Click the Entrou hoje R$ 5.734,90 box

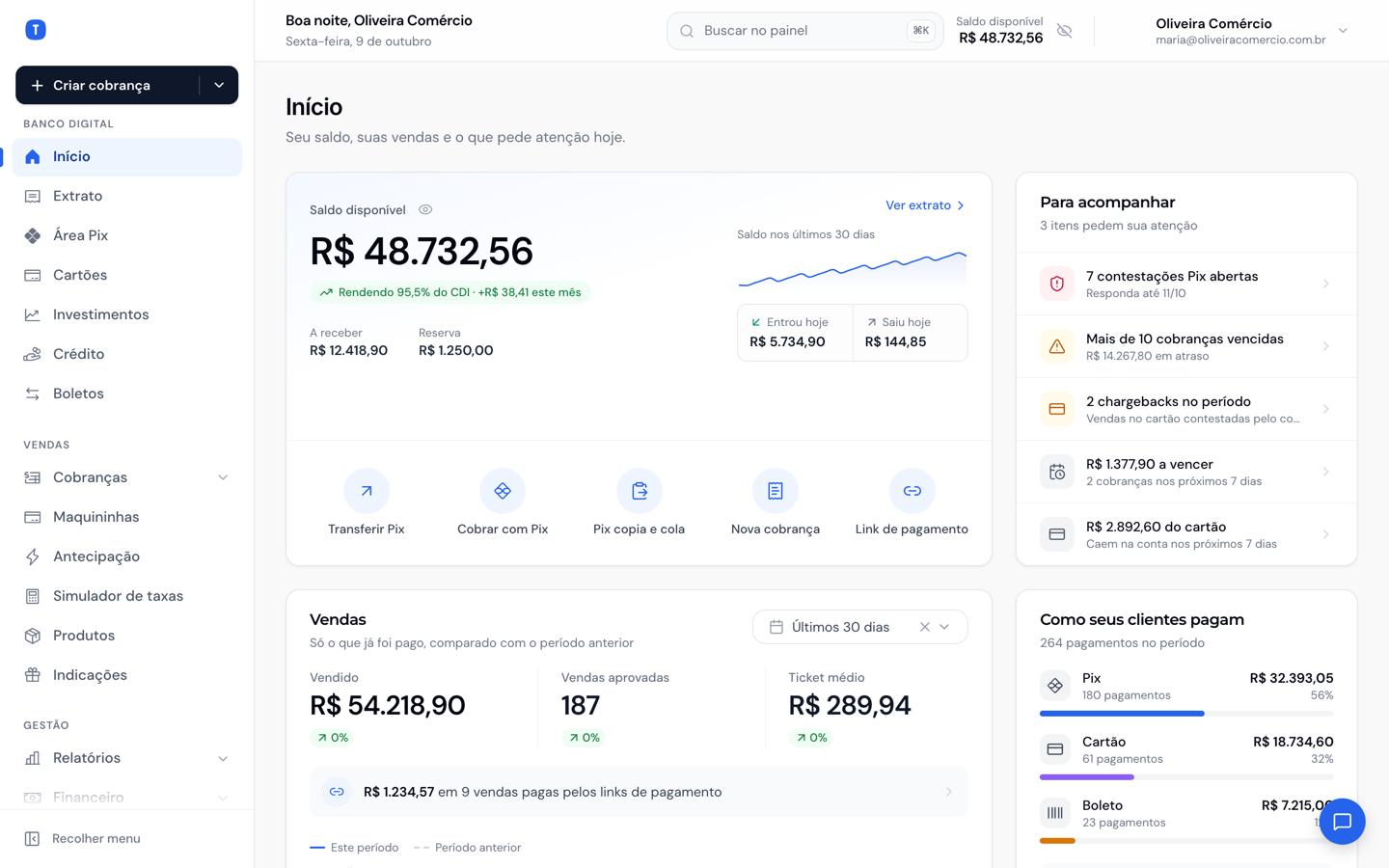pos(795,333)
